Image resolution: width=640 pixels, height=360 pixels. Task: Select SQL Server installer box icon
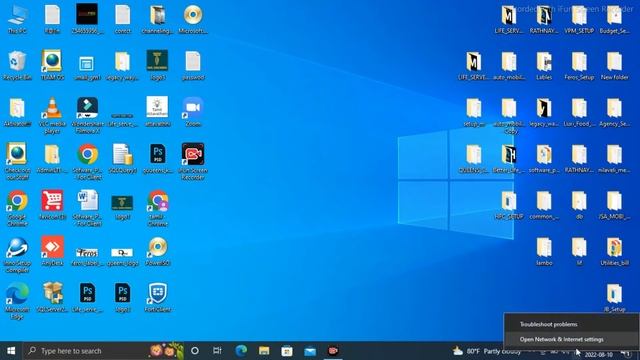pyautogui.click(x=52, y=297)
